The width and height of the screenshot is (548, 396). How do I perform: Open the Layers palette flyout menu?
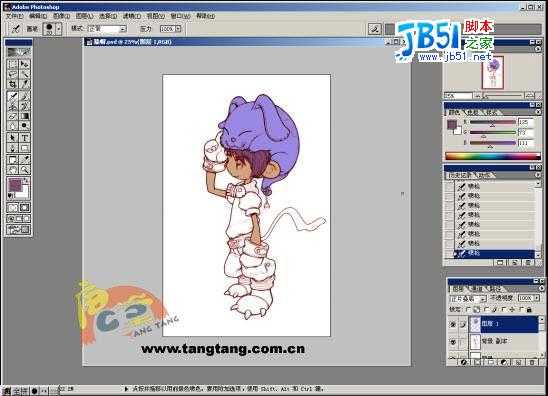pos(541,288)
